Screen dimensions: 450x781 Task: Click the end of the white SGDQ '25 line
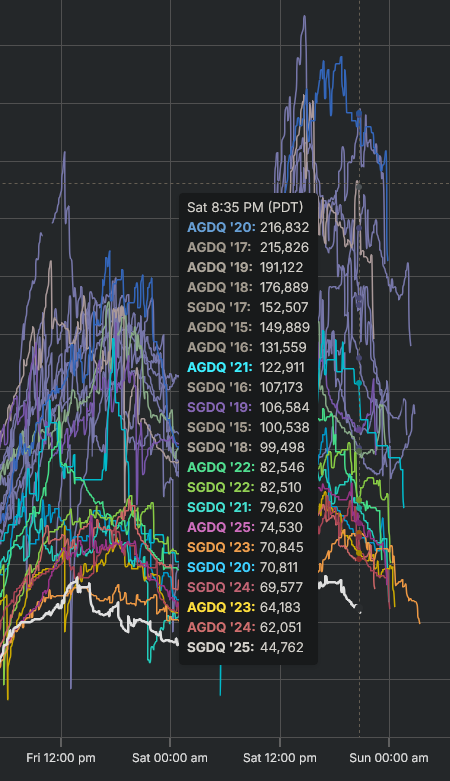click(357, 607)
